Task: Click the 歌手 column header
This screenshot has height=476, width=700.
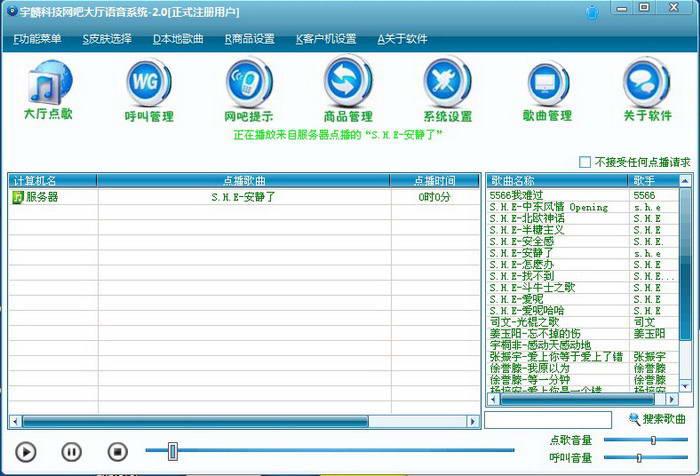Action: click(x=654, y=180)
